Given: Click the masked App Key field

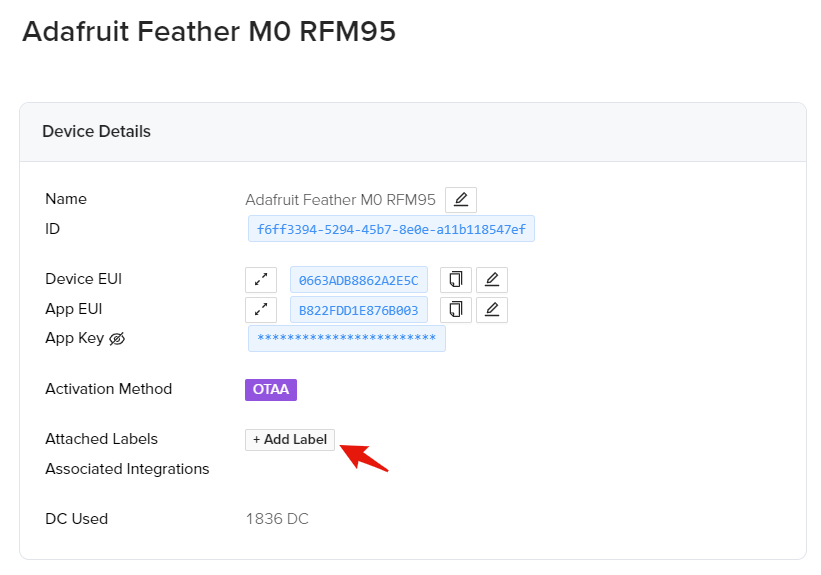Looking at the screenshot, I should 346,339.
